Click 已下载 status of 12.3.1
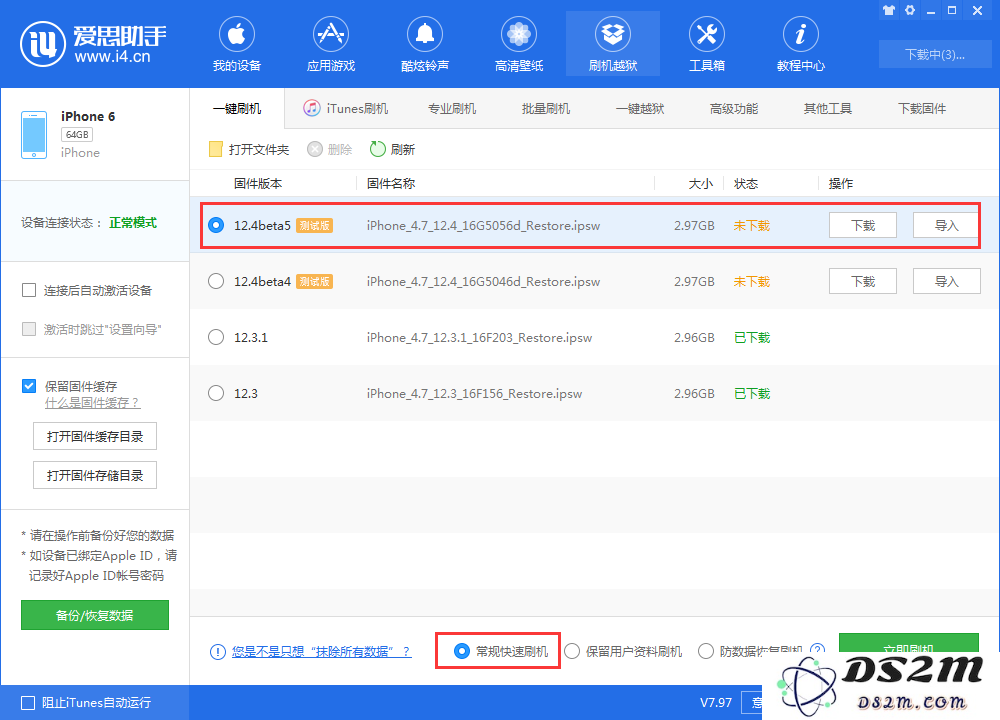The height and width of the screenshot is (720, 1000). [752, 337]
